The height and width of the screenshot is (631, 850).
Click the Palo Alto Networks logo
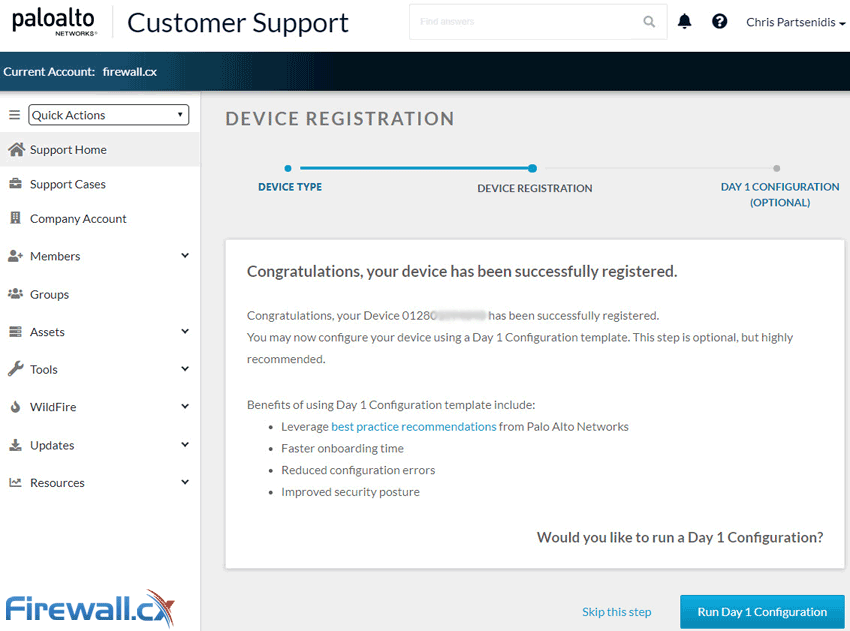[x=54, y=22]
